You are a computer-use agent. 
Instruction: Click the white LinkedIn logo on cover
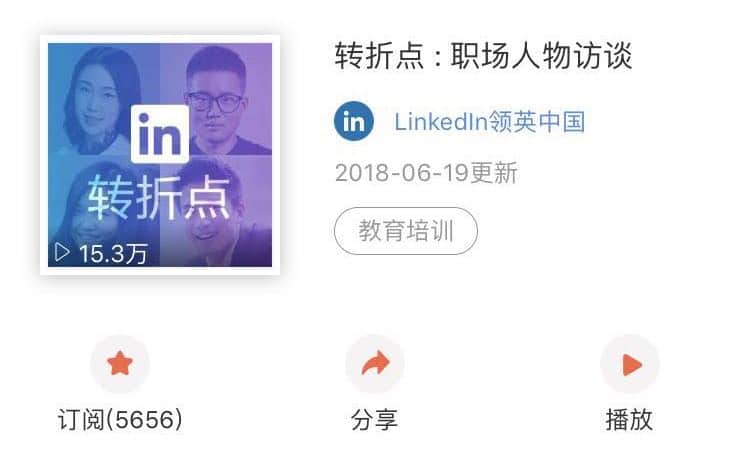pyautogui.click(x=160, y=134)
